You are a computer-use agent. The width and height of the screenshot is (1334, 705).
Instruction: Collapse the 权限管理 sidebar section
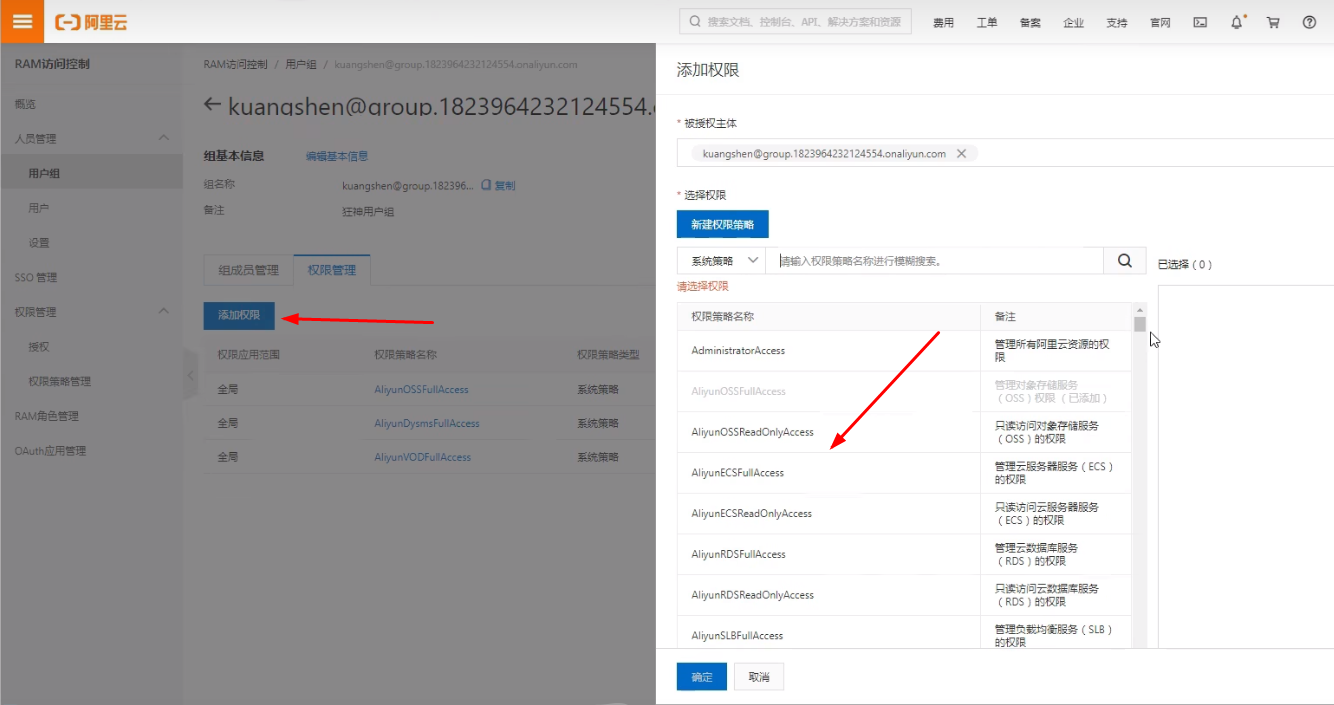[164, 311]
